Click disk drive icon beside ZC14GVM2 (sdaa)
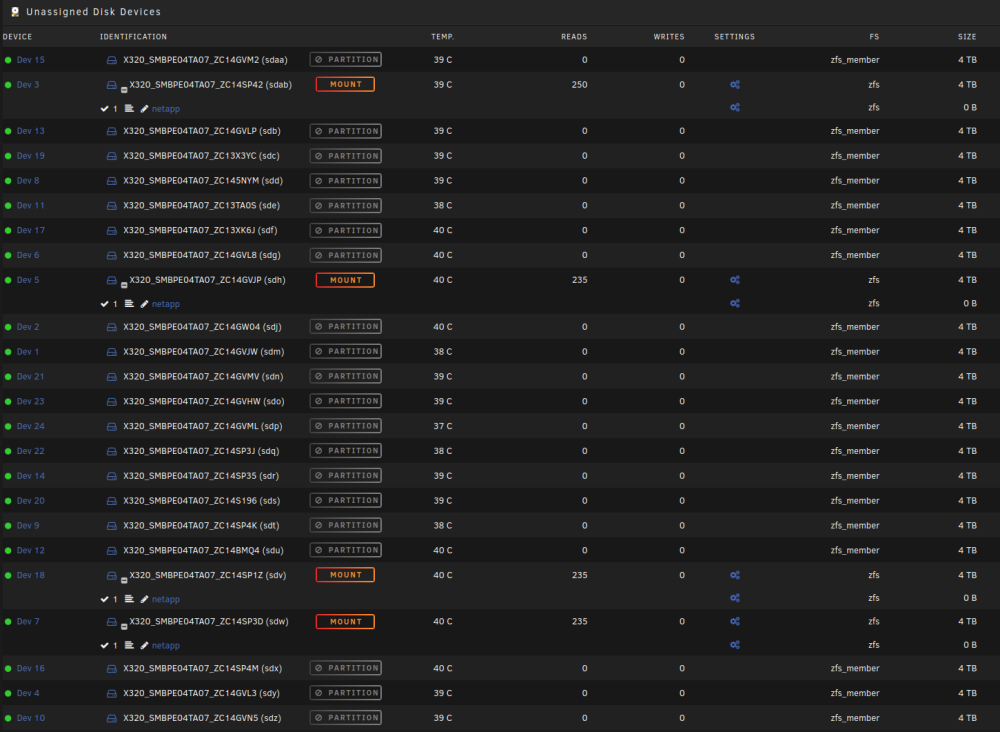This screenshot has width=1000, height=732. 112,60
